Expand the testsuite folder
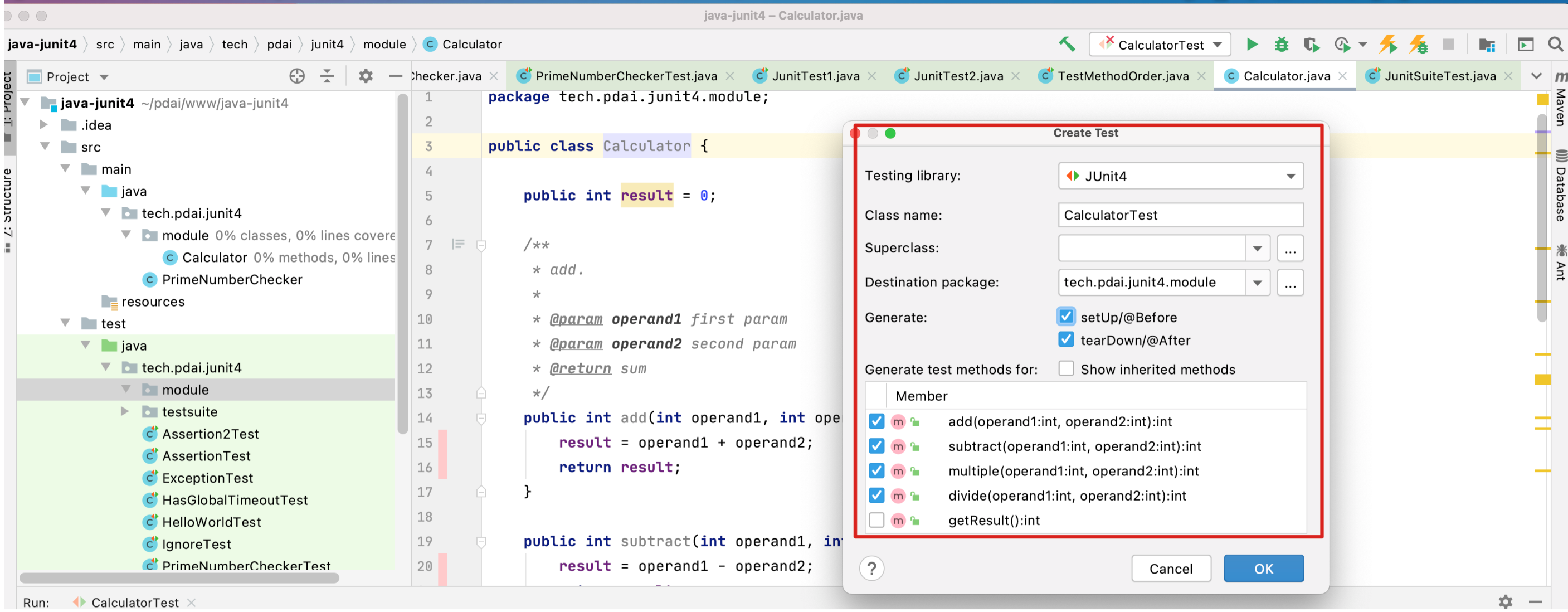Viewport: 1568px width, 612px height. [125, 412]
